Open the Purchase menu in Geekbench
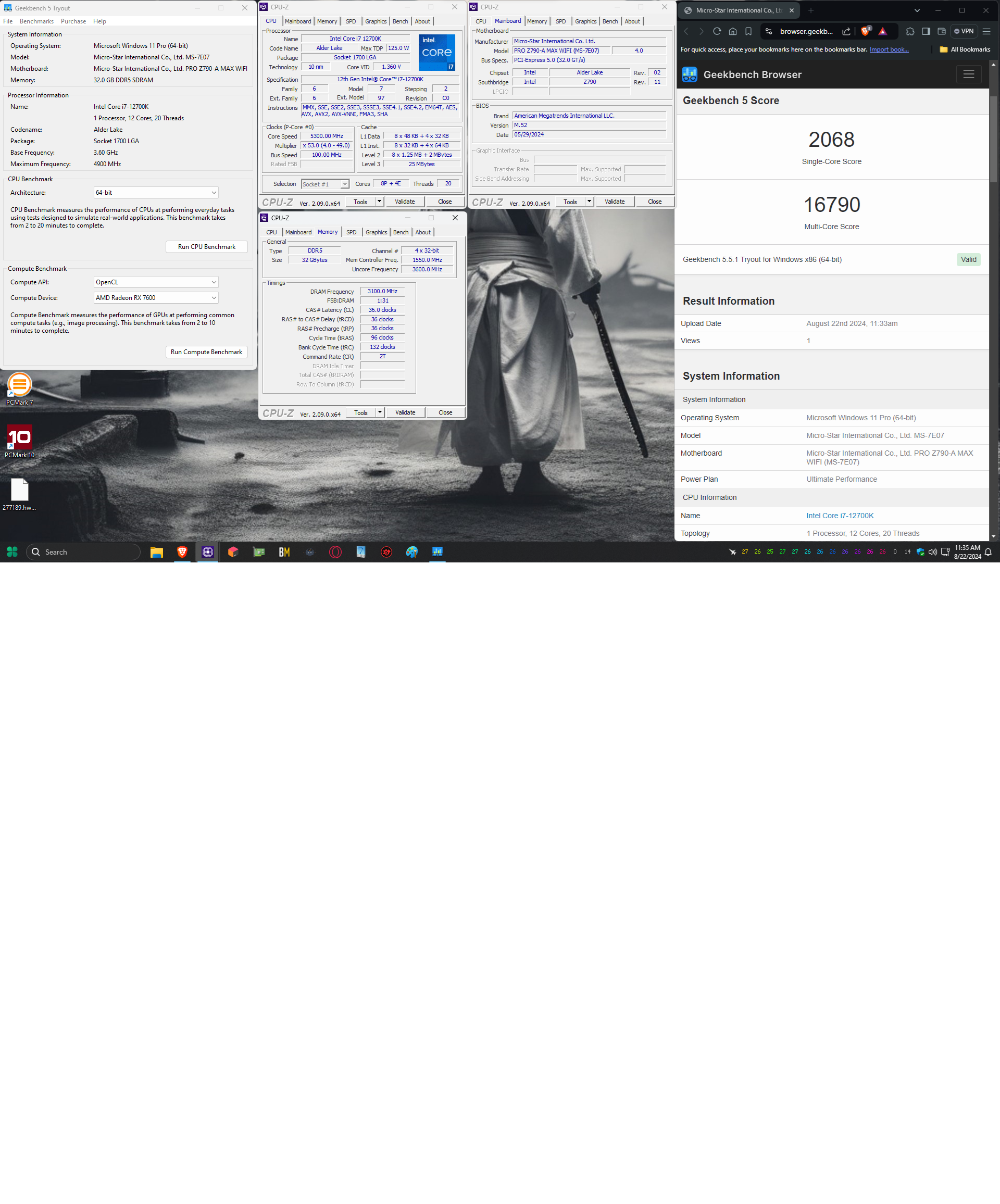1000x1204 pixels. click(x=73, y=21)
